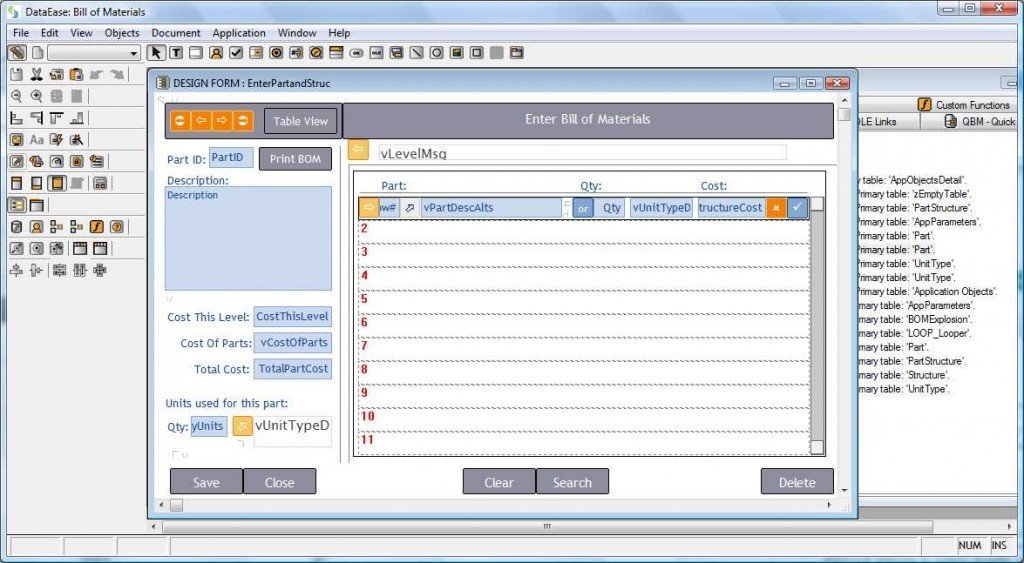Click the Close button on form

[280, 482]
